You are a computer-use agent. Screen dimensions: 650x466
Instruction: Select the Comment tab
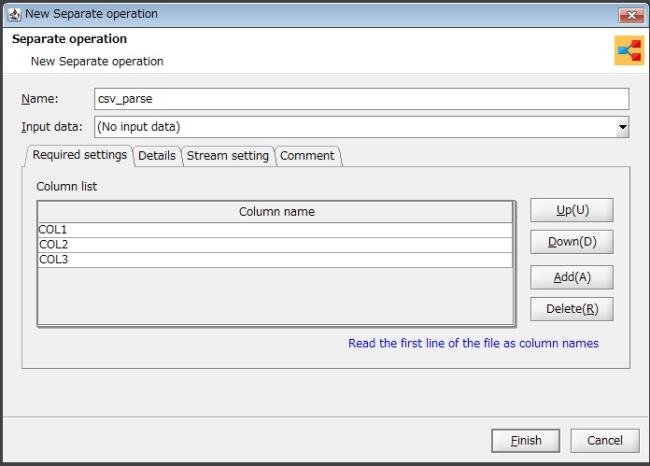308,156
